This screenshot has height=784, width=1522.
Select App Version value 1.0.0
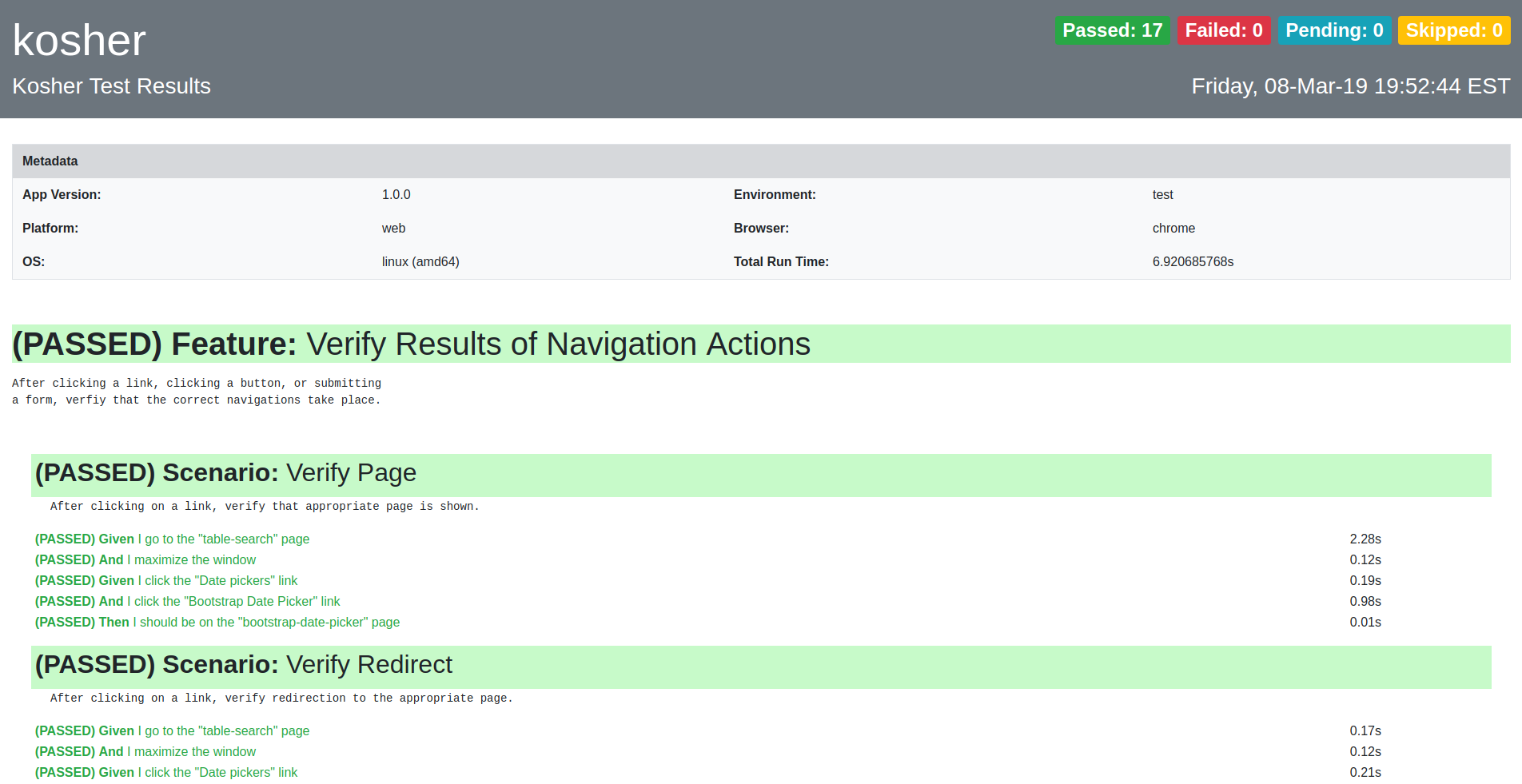(x=396, y=195)
